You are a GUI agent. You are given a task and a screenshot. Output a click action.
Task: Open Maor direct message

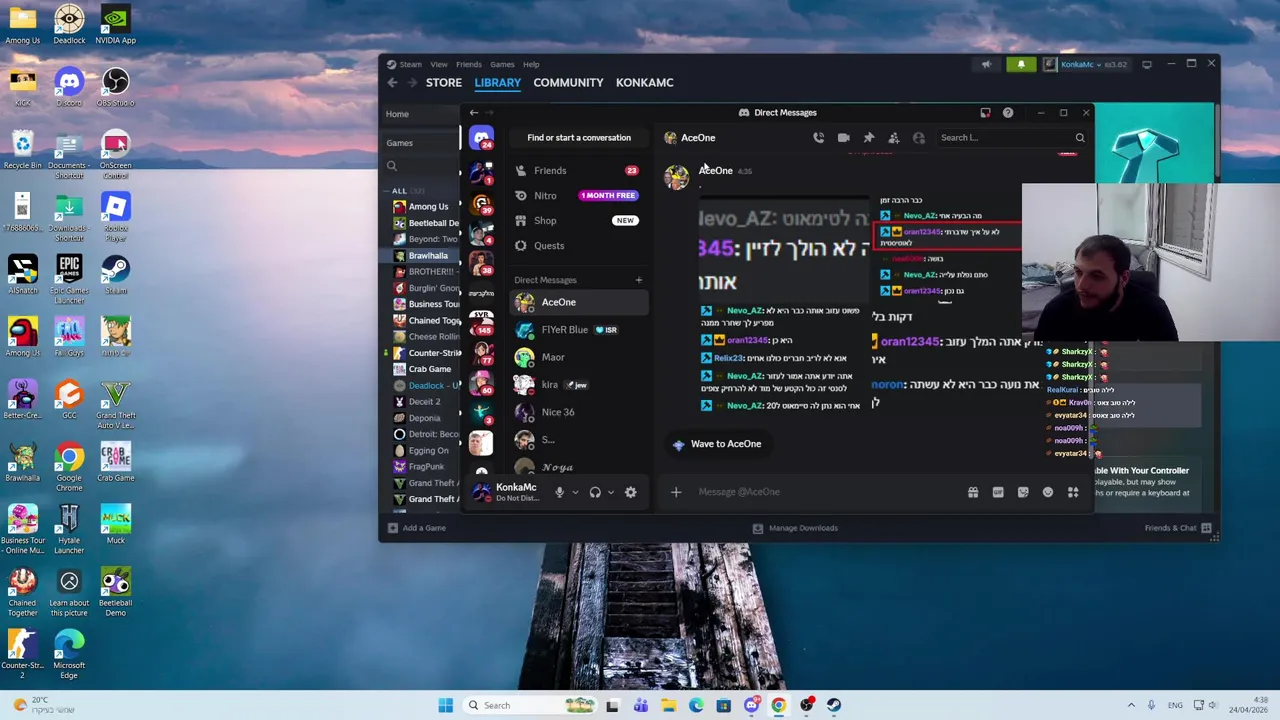[579, 357]
